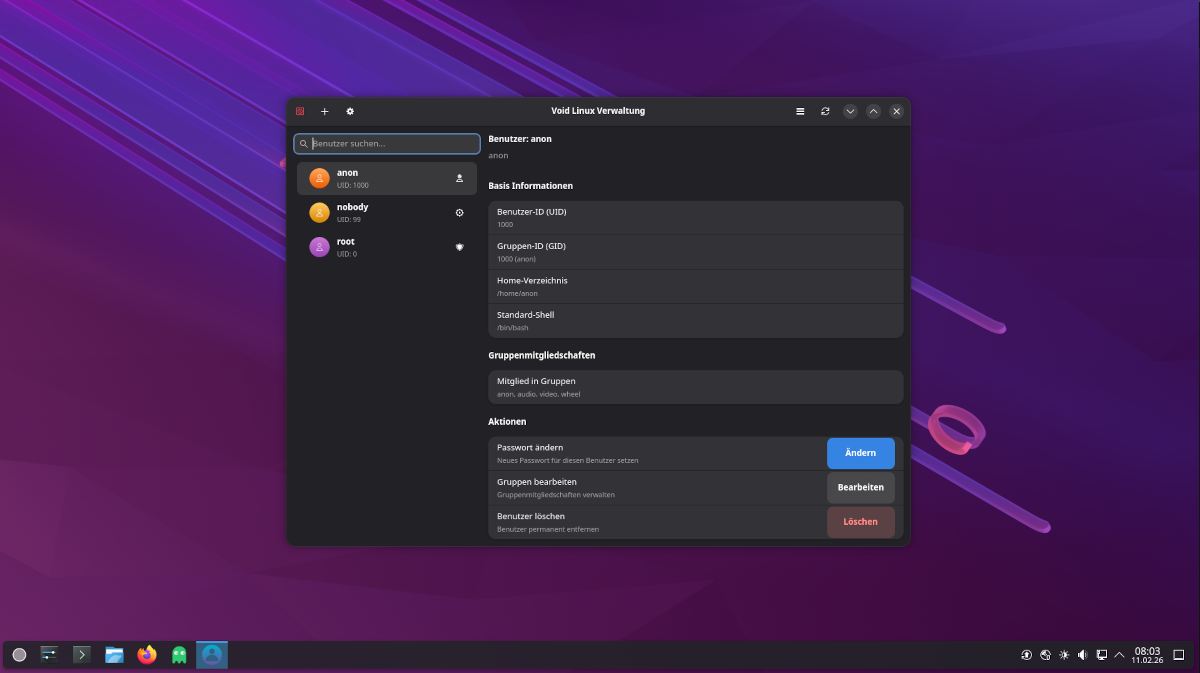The image size is (1200, 673).
Task: Click the red app icon in the title bar
Action: coord(300,111)
